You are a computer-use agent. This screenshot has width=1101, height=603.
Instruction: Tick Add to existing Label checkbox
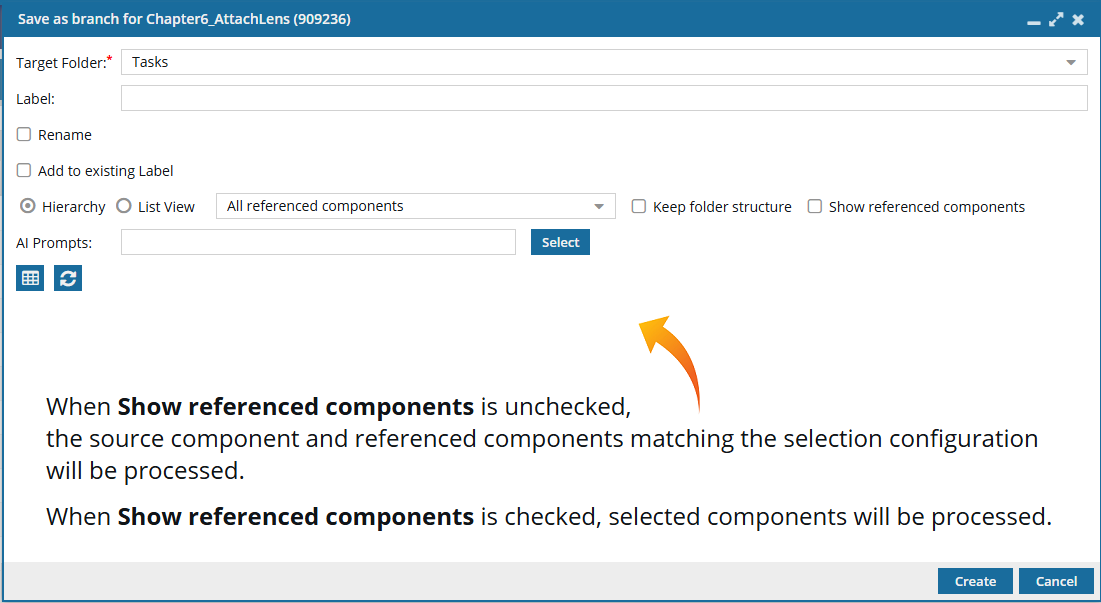24,170
